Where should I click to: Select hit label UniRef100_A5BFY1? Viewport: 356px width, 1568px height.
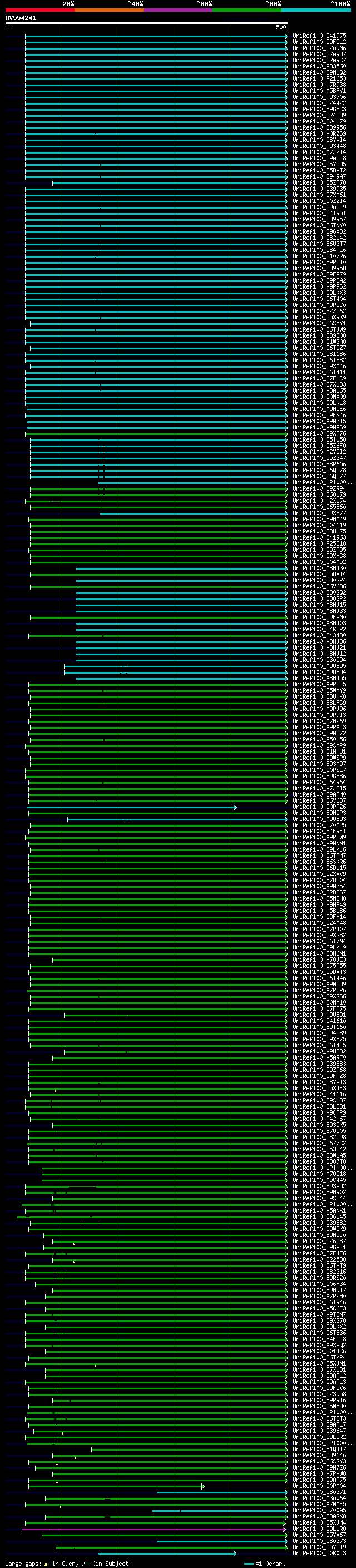(x=319, y=91)
